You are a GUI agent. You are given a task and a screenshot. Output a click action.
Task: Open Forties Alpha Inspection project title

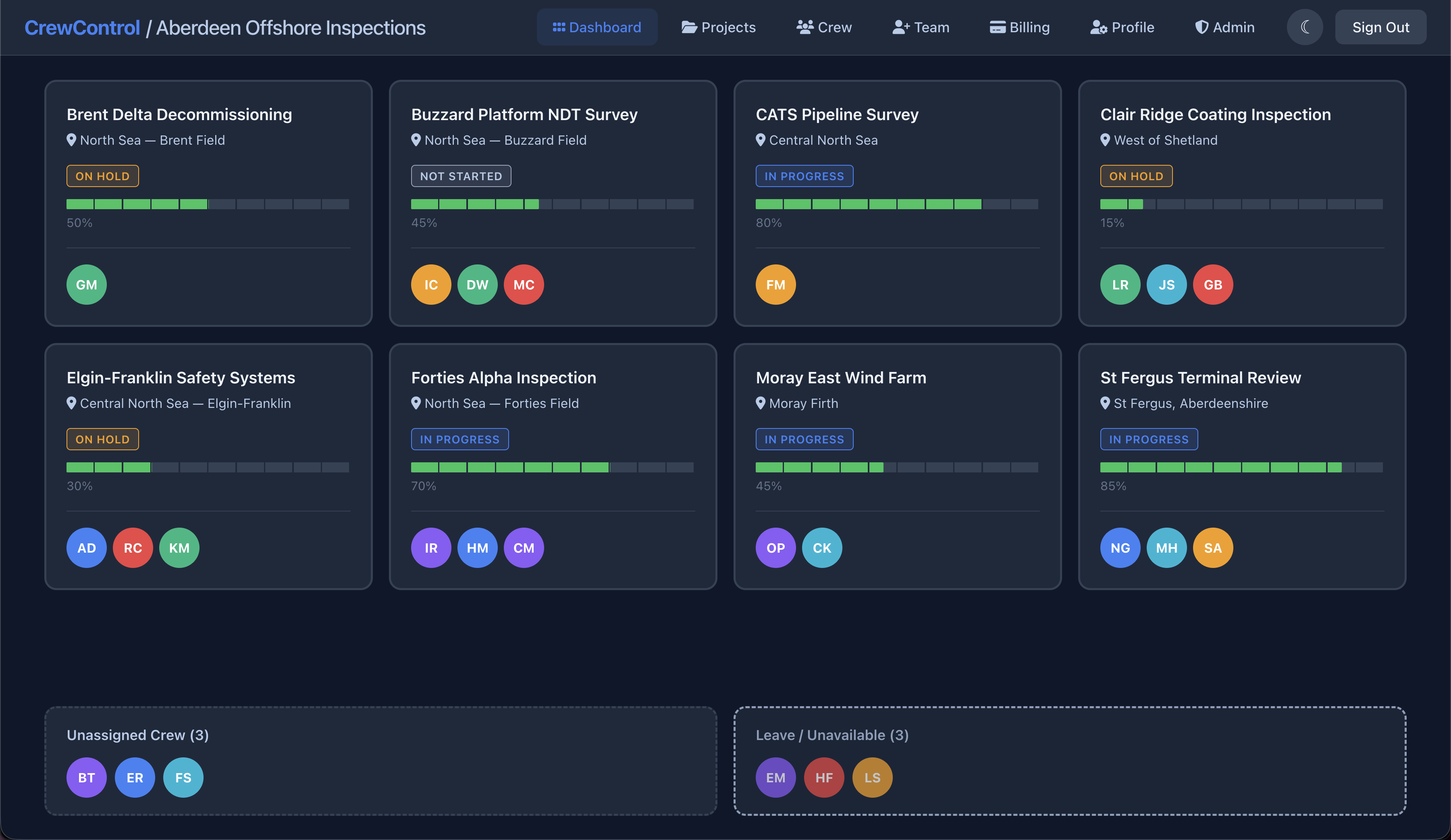503,377
